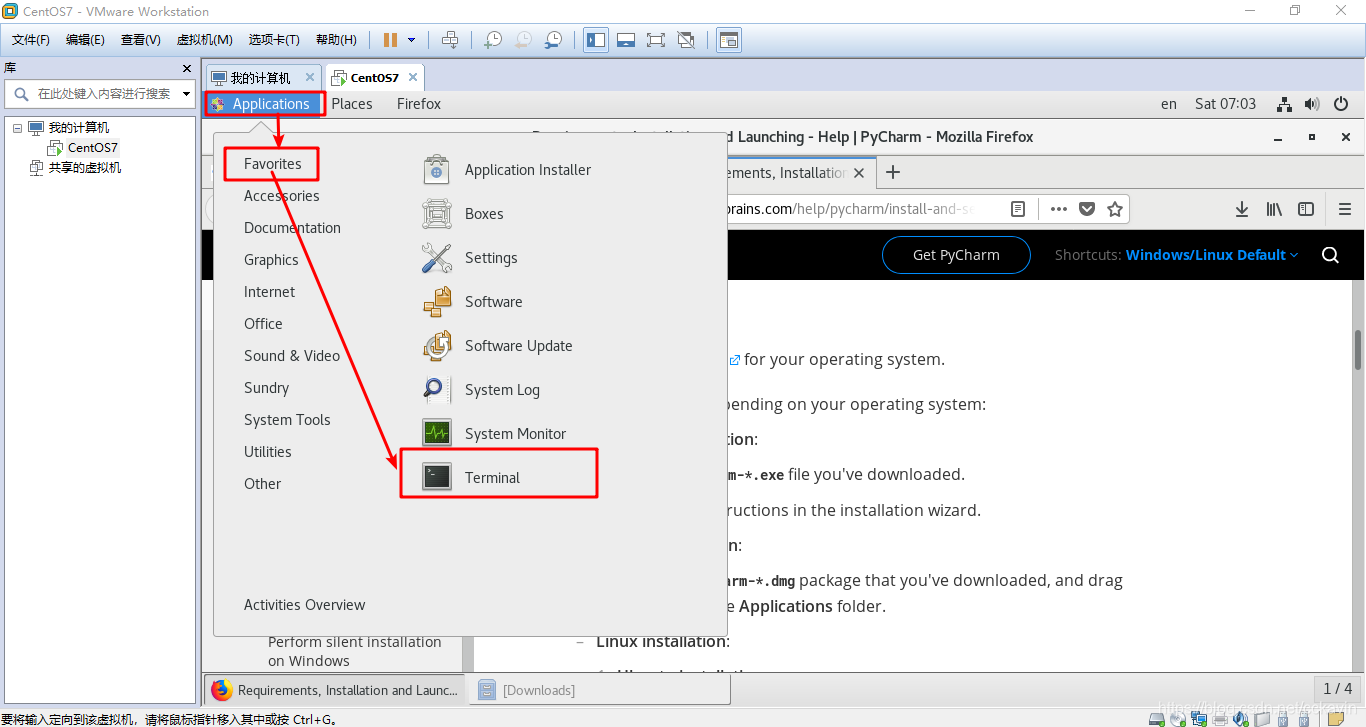The height and width of the screenshot is (727, 1366).
Task: Open the Firefox app menu in top bar
Action: coord(419,104)
